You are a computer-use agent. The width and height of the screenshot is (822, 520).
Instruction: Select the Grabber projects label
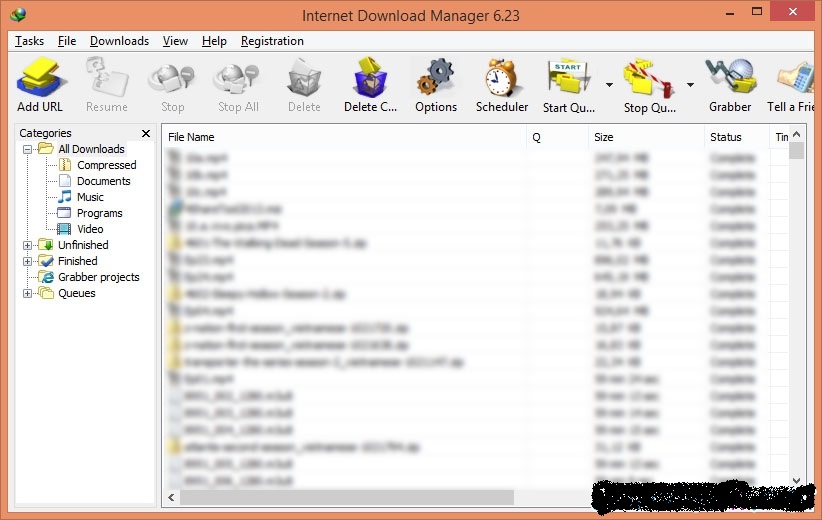[99, 277]
